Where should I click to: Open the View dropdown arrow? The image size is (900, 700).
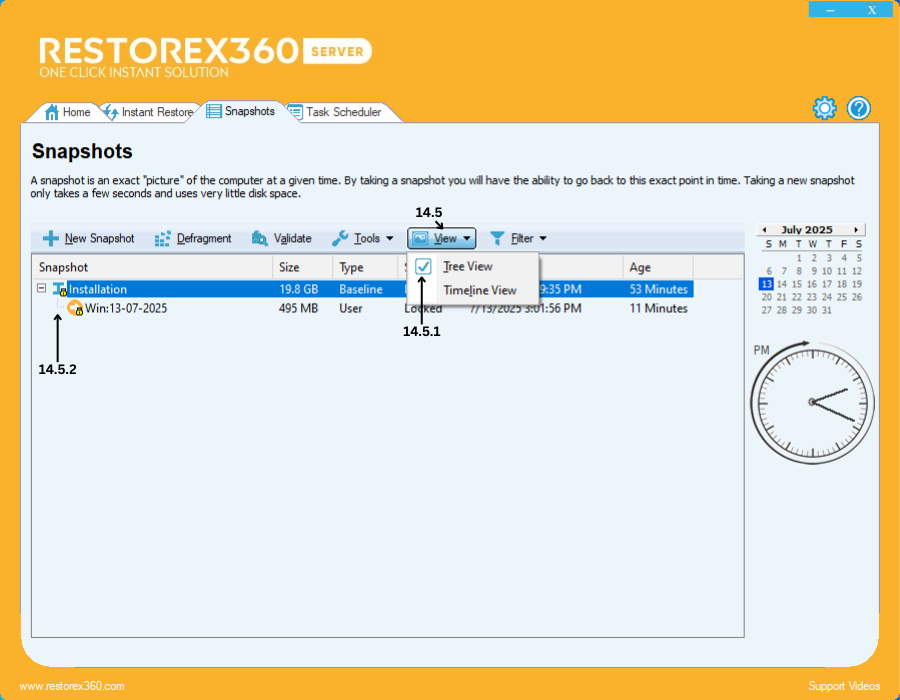(467, 238)
